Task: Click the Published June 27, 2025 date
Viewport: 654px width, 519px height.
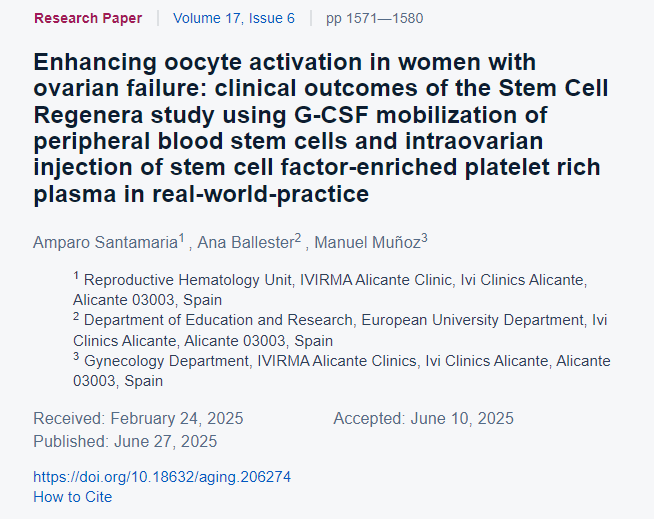Action: click(125, 441)
